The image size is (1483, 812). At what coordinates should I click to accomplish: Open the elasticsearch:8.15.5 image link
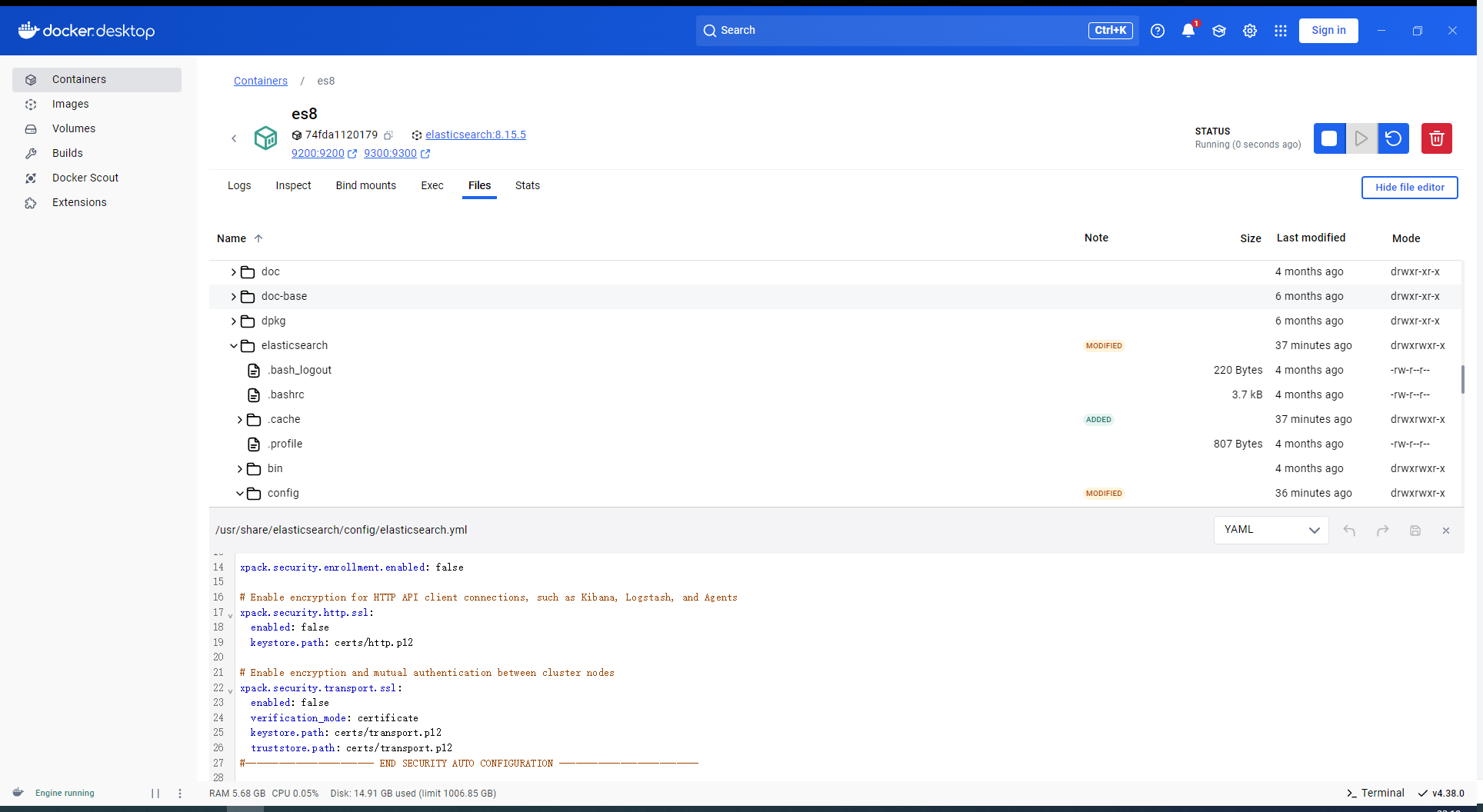(x=475, y=135)
